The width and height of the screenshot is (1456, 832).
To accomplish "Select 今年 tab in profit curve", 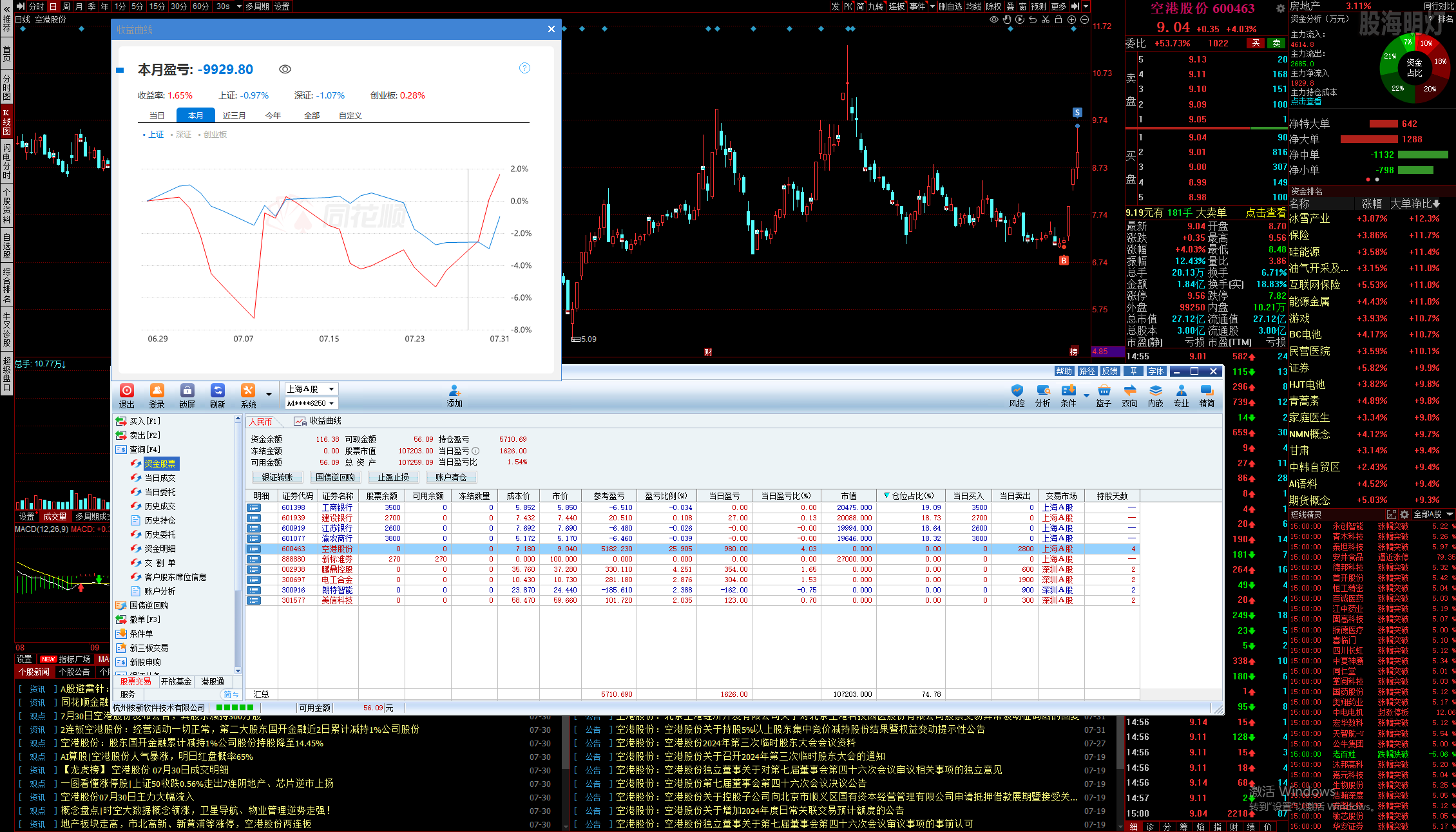I will click(273, 115).
